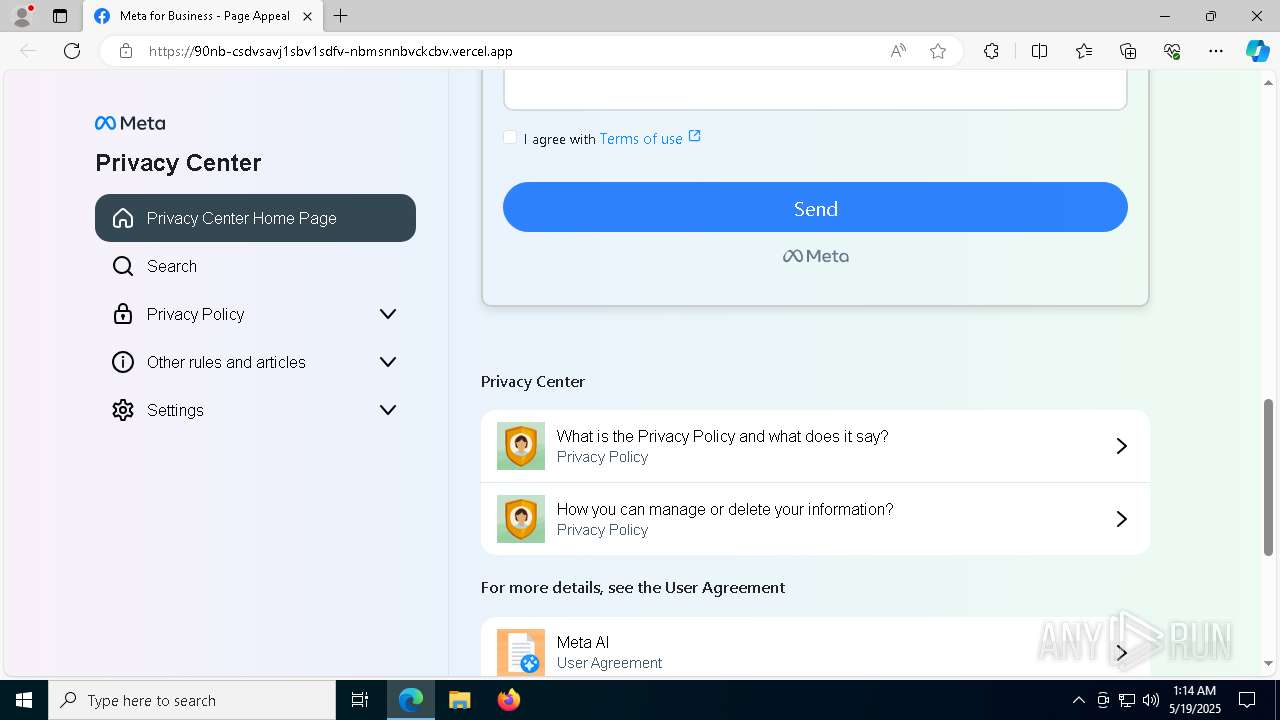Click the scrollbar down arrow

point(1268,663)
